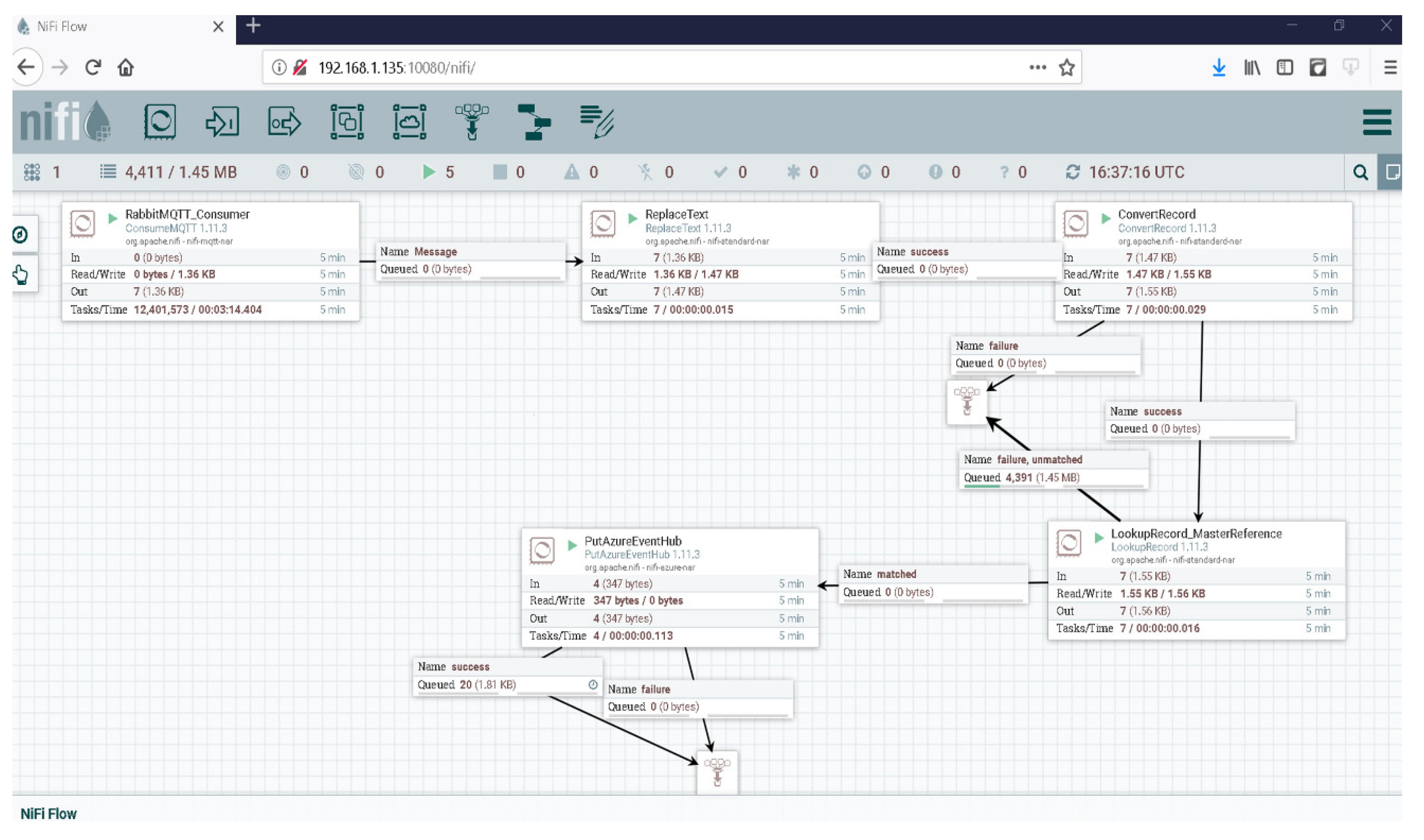The height and width of the screenshot is (840, 1424).
Task: Click the NiFi Flow breadcrumb link
Action: tap(49, 814)
